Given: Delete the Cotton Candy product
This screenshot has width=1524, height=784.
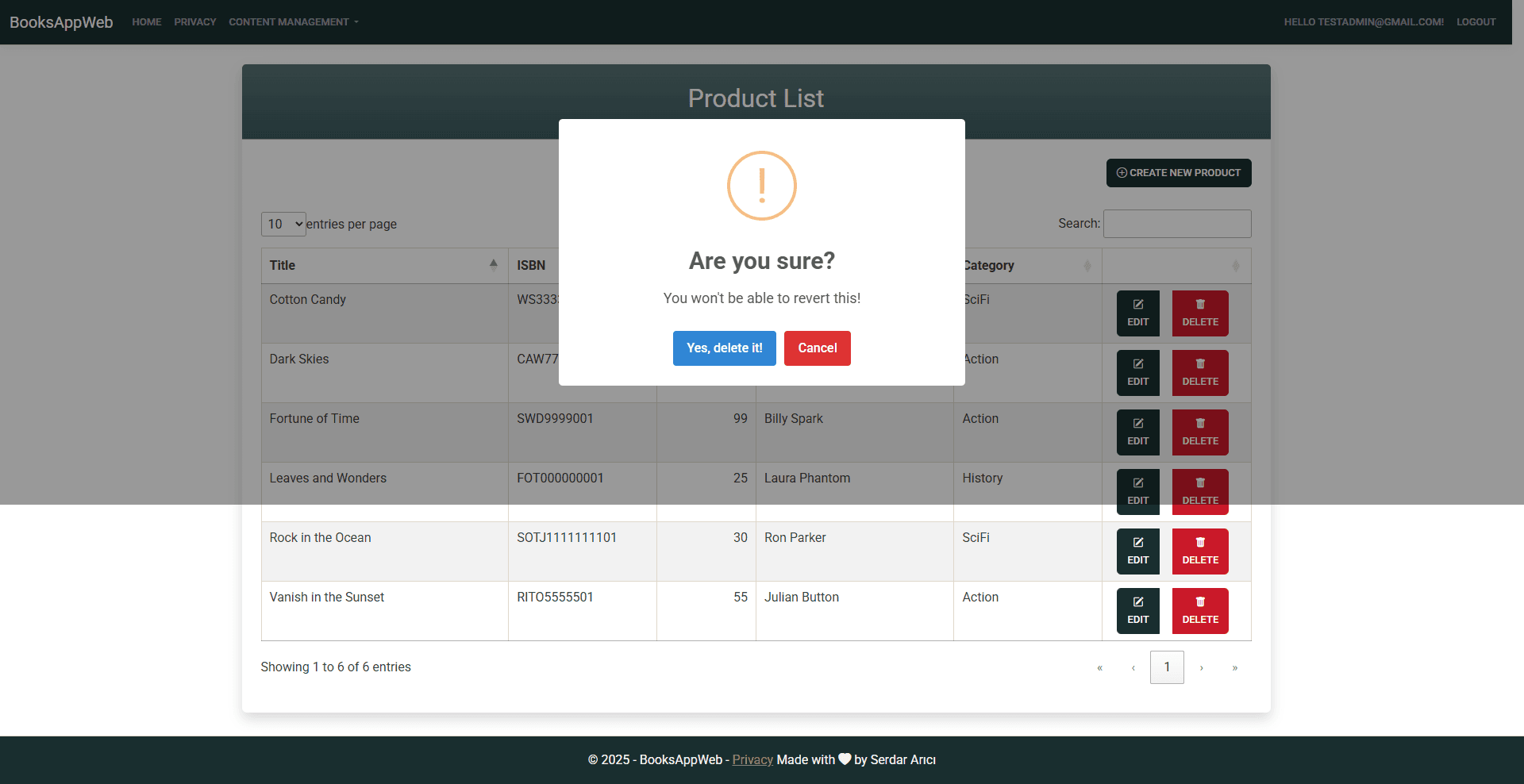Looking at the screenshot, I should 1199,313.
